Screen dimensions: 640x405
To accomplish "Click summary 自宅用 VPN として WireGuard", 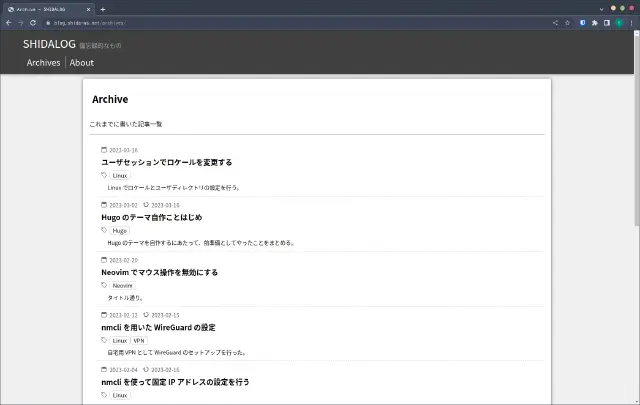I will pos(177,353).
